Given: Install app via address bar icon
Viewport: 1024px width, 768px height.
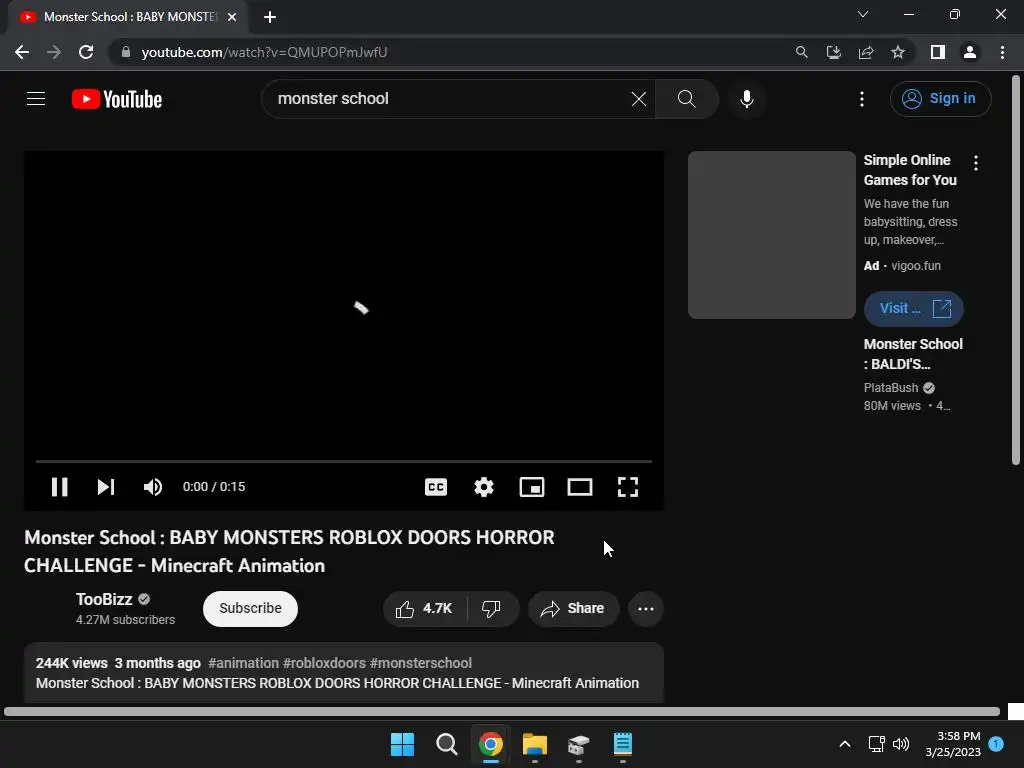Looking at the screenshot, I should [x=833, y=52].
